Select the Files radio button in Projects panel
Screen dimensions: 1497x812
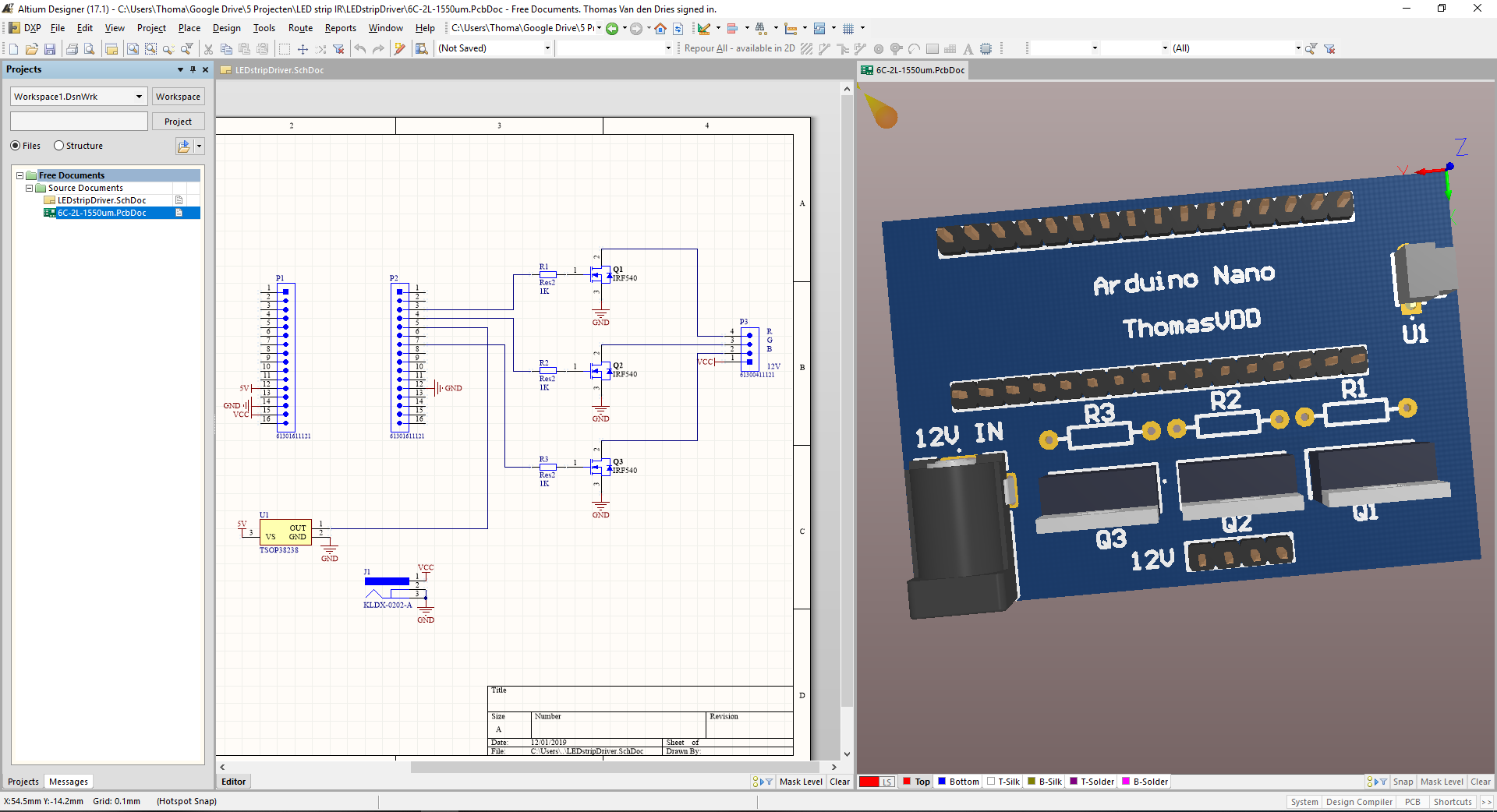[14, 146]
